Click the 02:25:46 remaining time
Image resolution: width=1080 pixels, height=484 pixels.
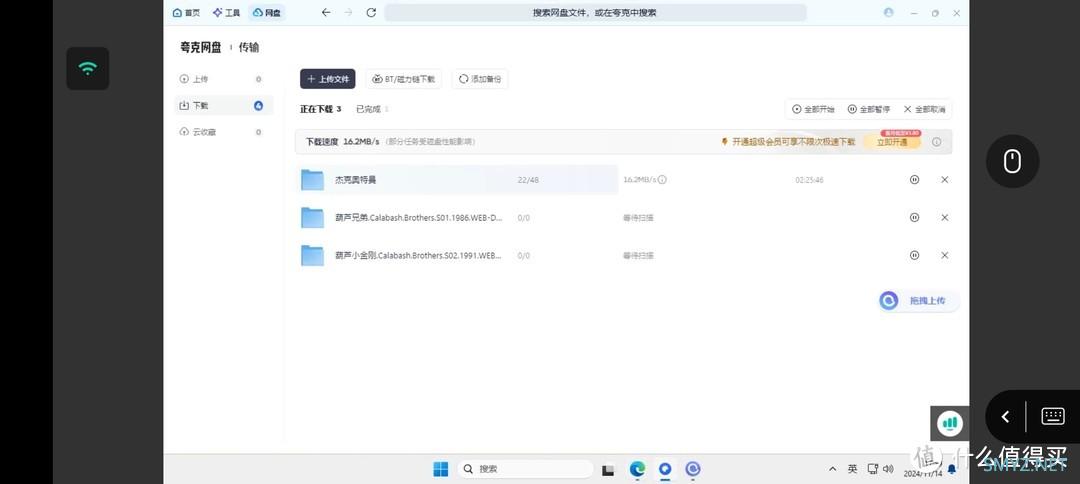tap(809, 180)
